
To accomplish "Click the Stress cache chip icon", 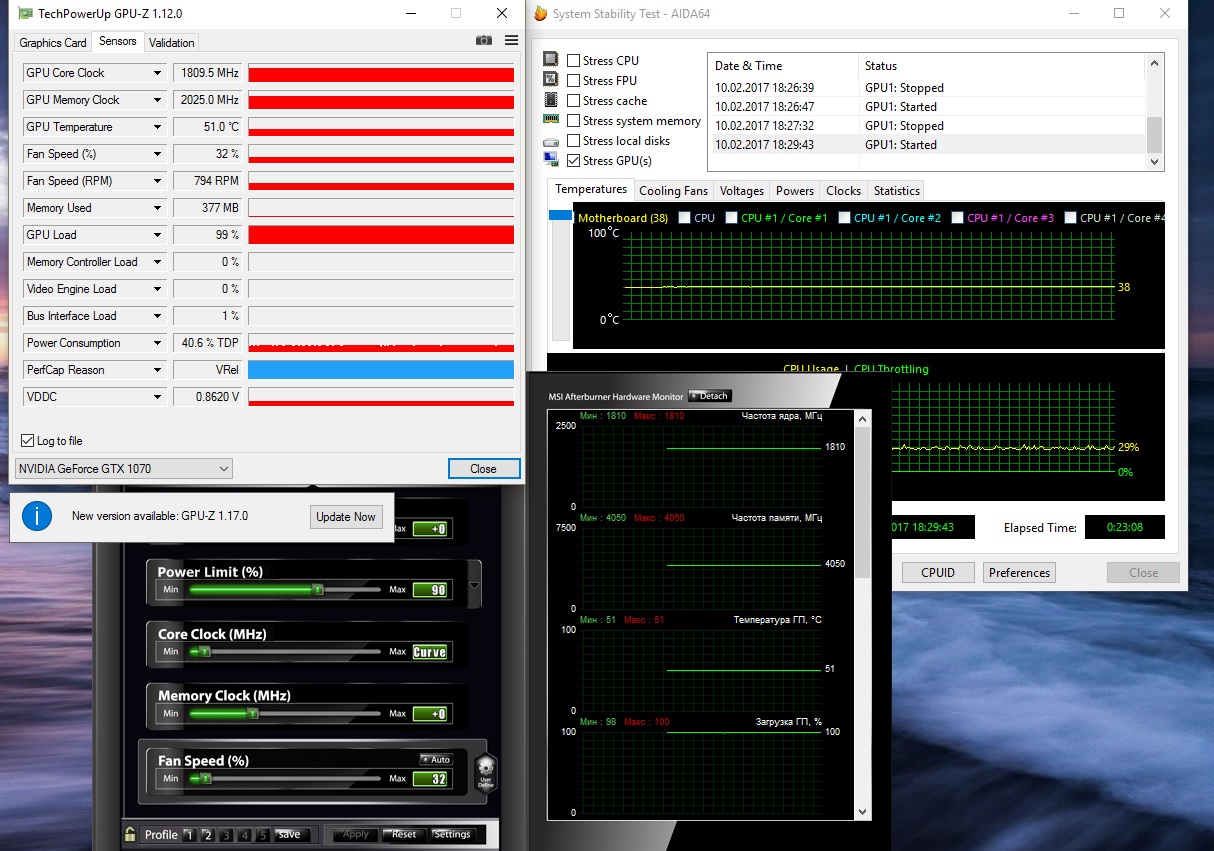I will (550, 100).
